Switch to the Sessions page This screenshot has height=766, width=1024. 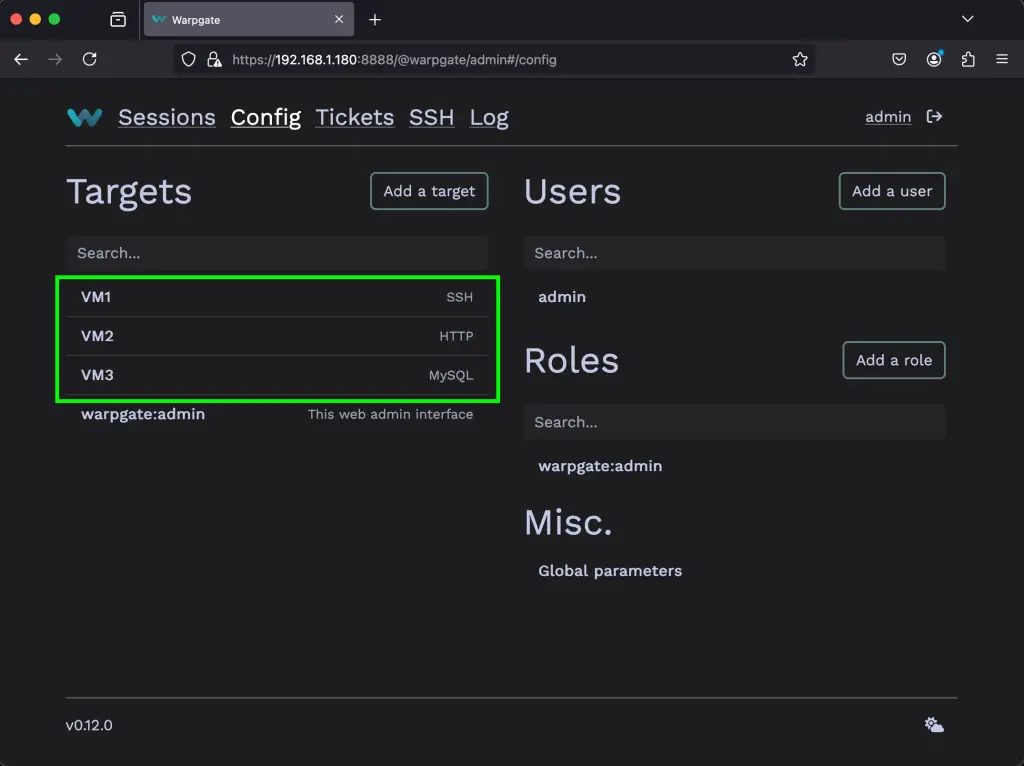[x=167, y=117]
